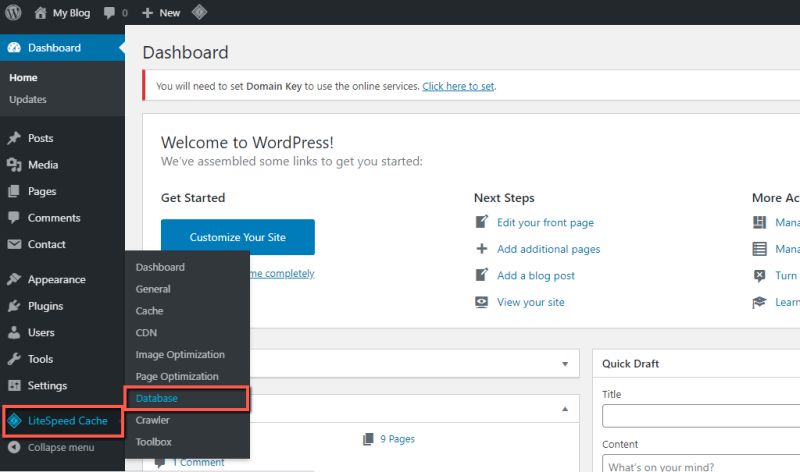Click the Contact envelope icon

14,244
